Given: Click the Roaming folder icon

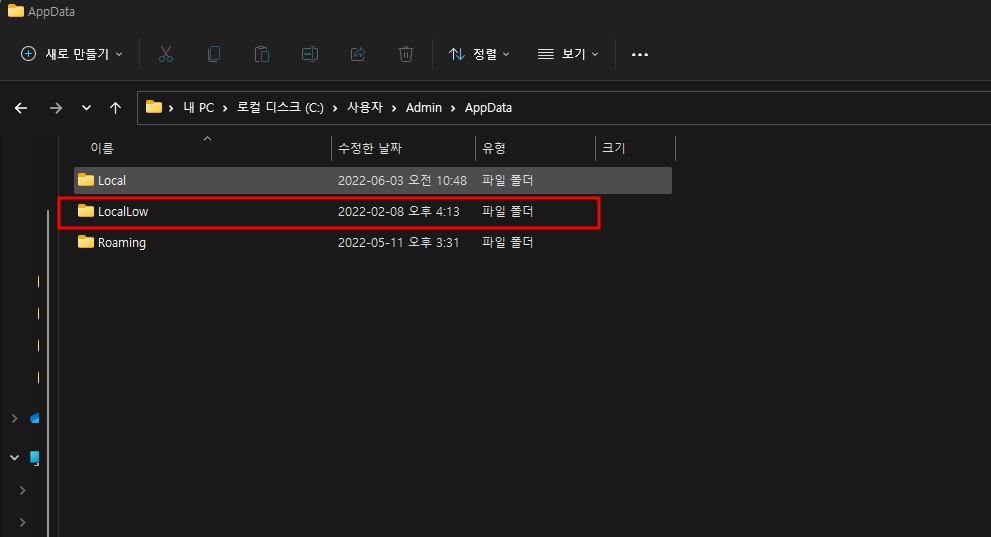Looking at the screenshot, I should click(86, 242).
